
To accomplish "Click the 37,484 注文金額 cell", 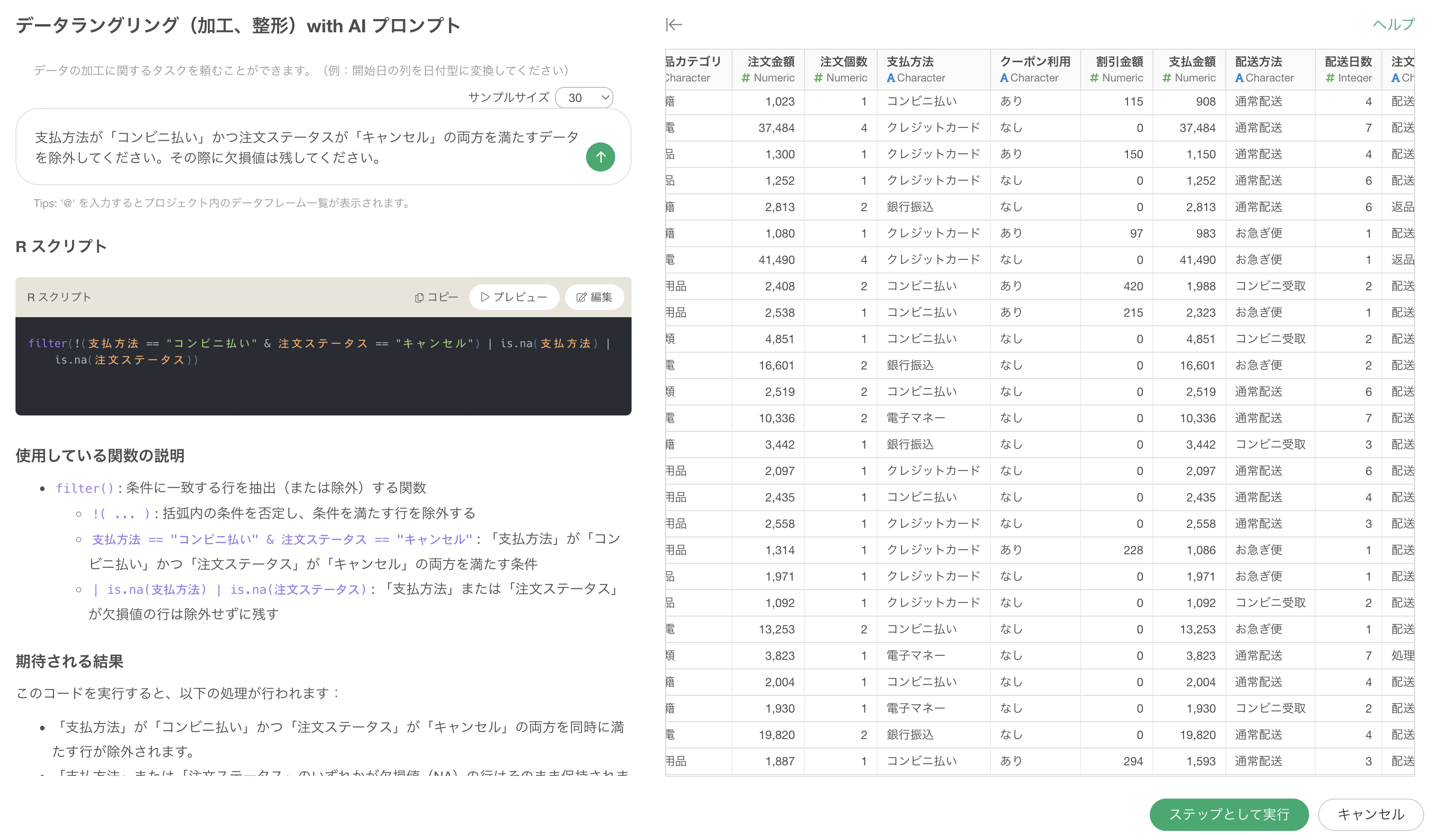I will 776,128.
